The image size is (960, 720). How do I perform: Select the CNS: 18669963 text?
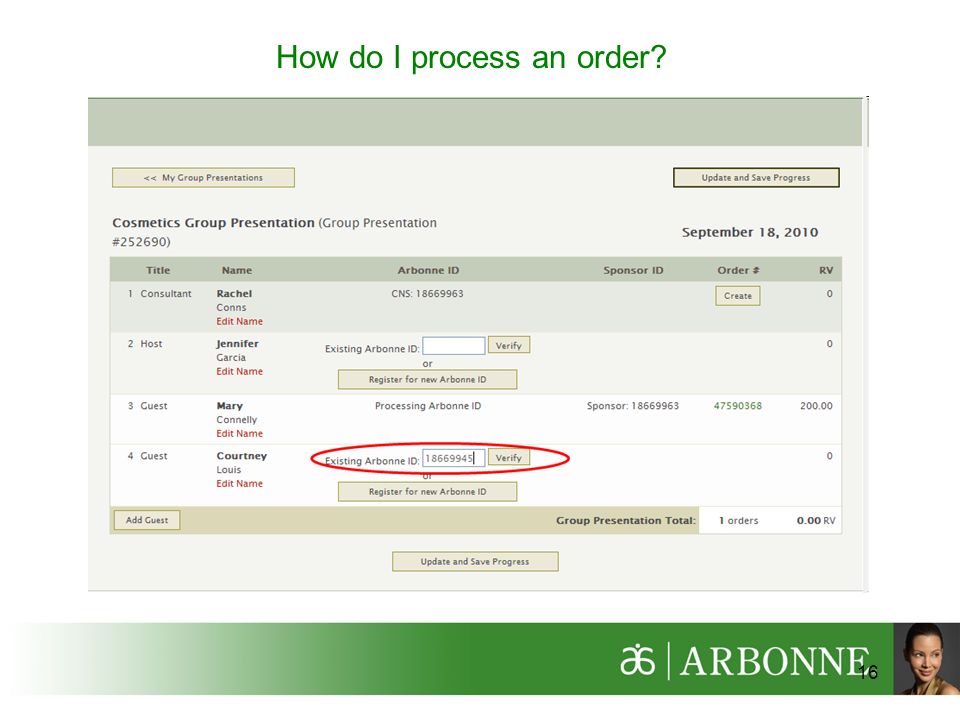(427, 294)
